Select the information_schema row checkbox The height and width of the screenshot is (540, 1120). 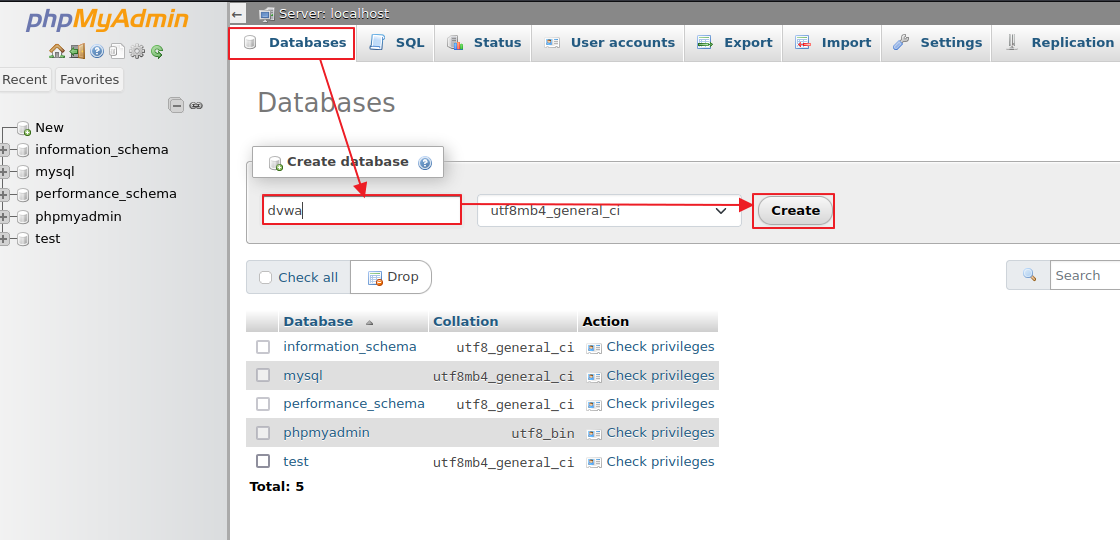click(x=263, y=347)
